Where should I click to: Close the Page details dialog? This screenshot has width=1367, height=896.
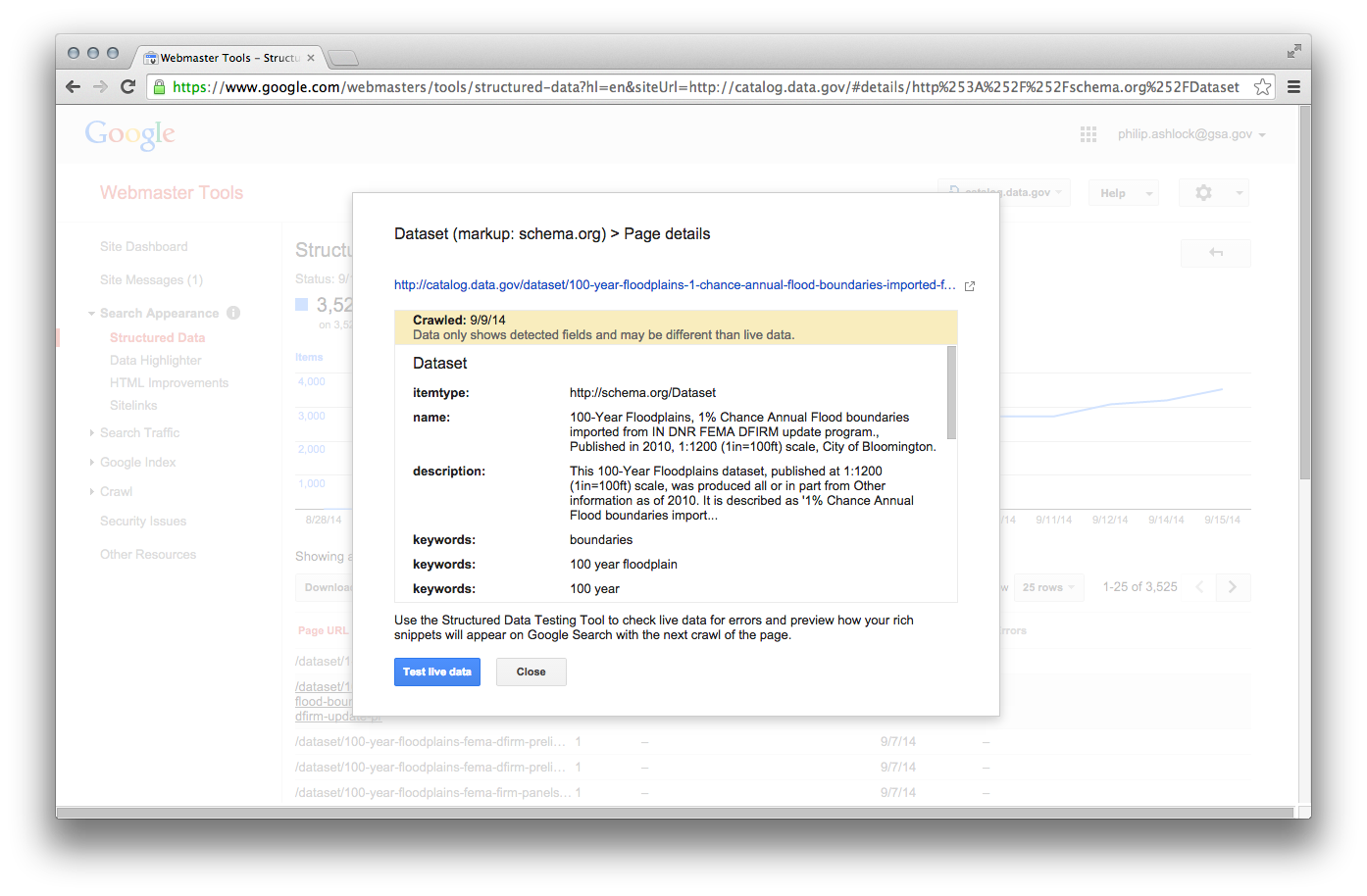(x=531, y=672)
